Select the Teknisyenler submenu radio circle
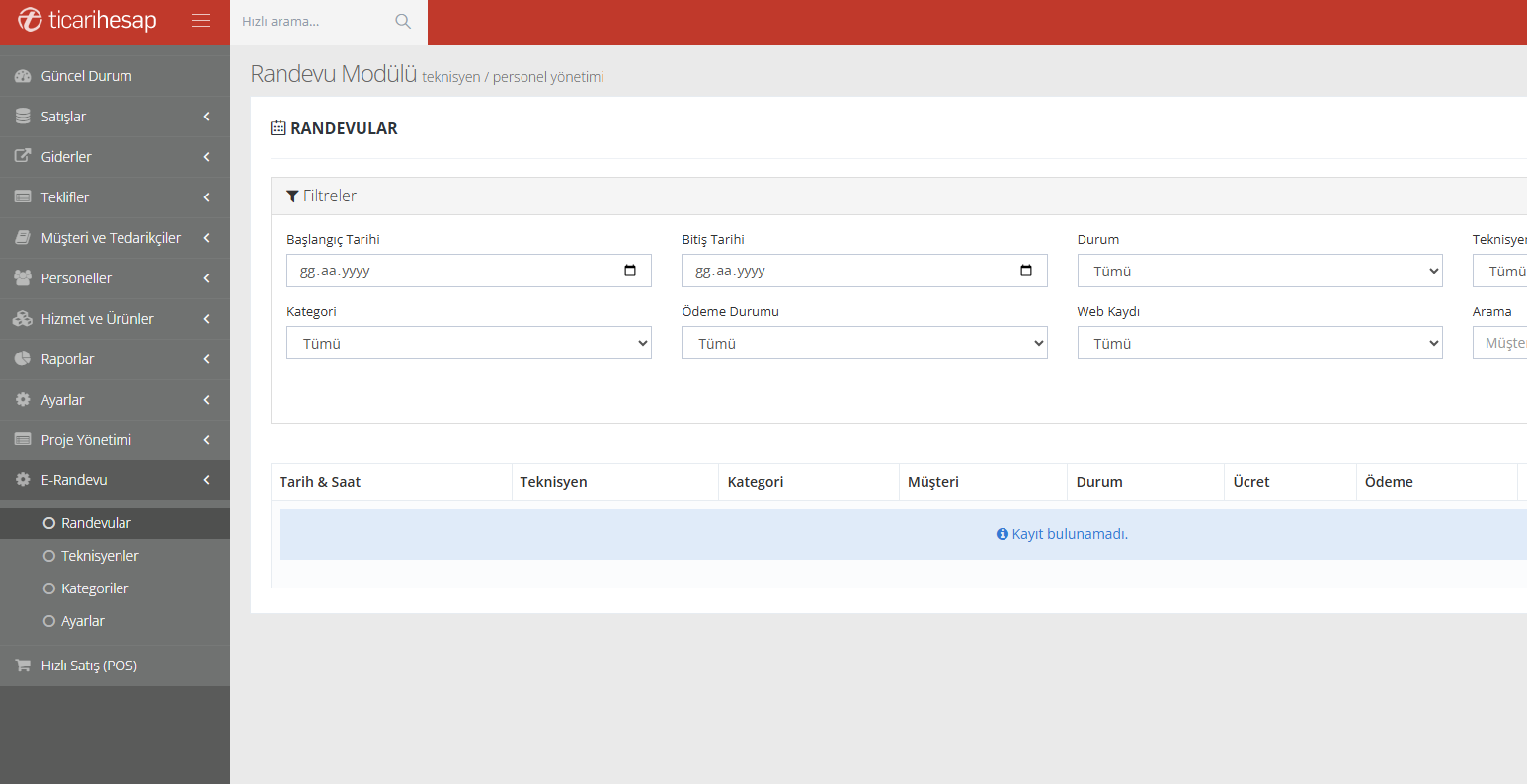The height and width of the screenshot is (784, 1527). [x=49, y=556]
